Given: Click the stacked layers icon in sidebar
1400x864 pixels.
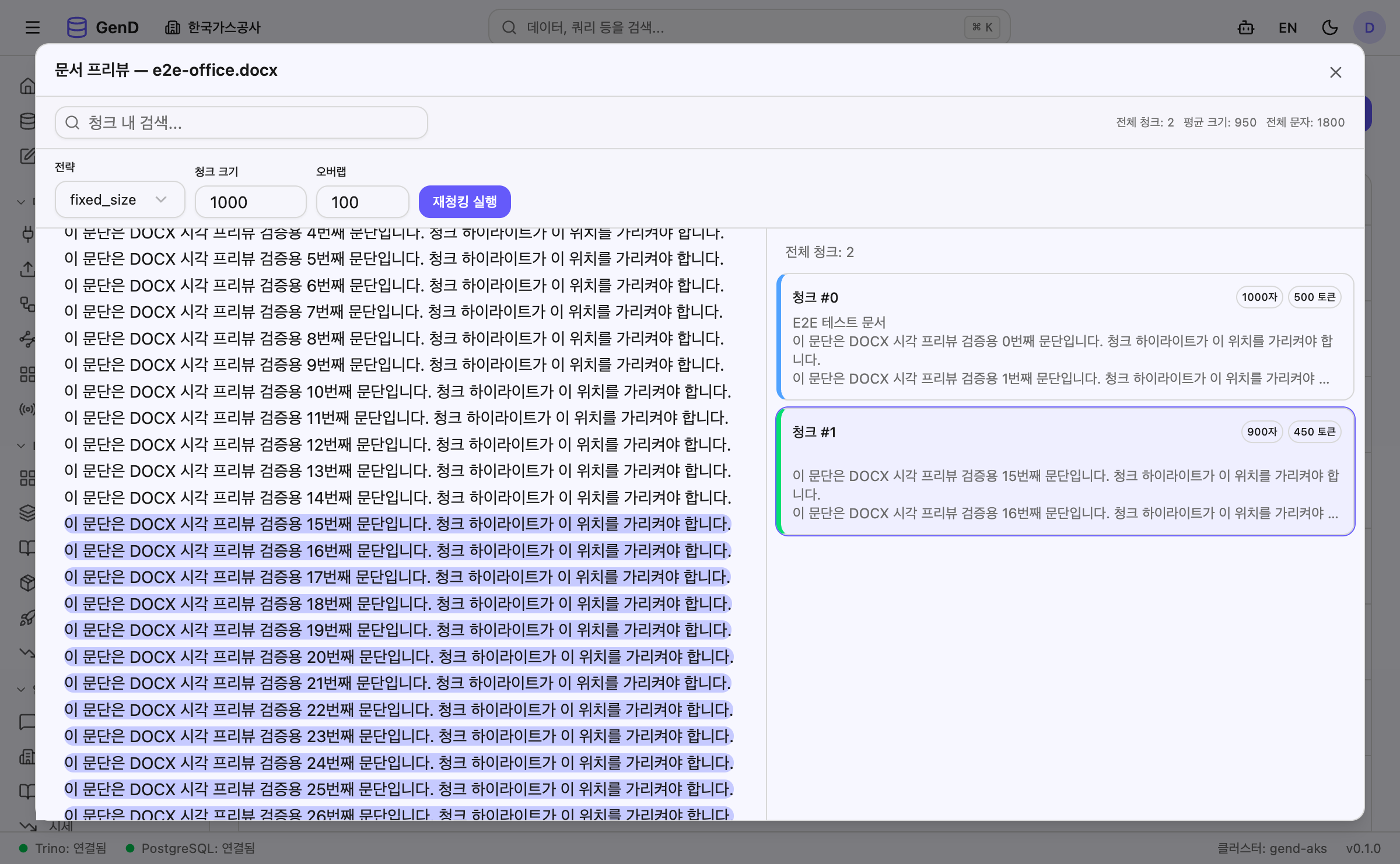Looking at the screenshot, I should click(x=27, y=513).
